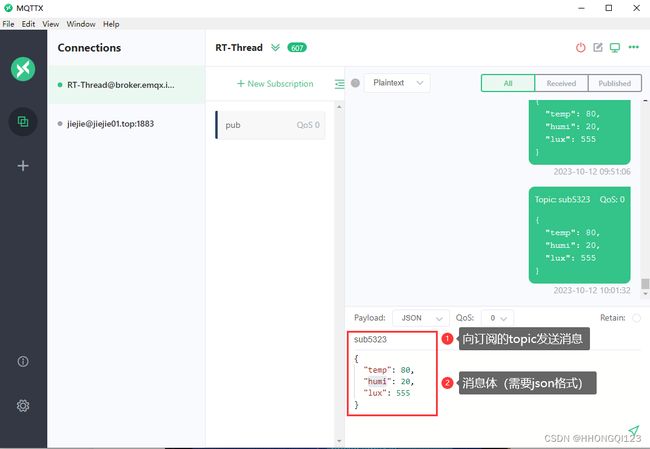Click the Connections heading
The height and width of the screenshot is (449, 650).
pos(89,48)
